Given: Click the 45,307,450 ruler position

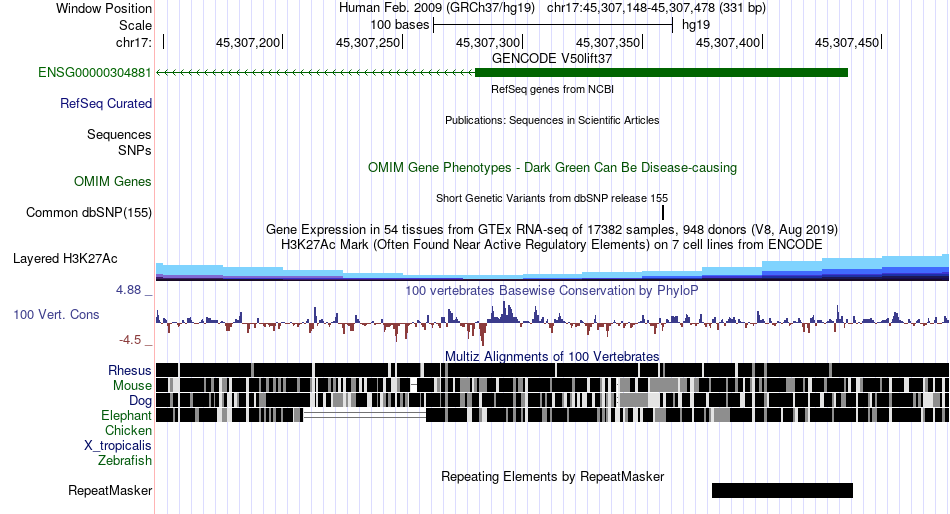Looking at the screenshot, I should pos(846,42).
